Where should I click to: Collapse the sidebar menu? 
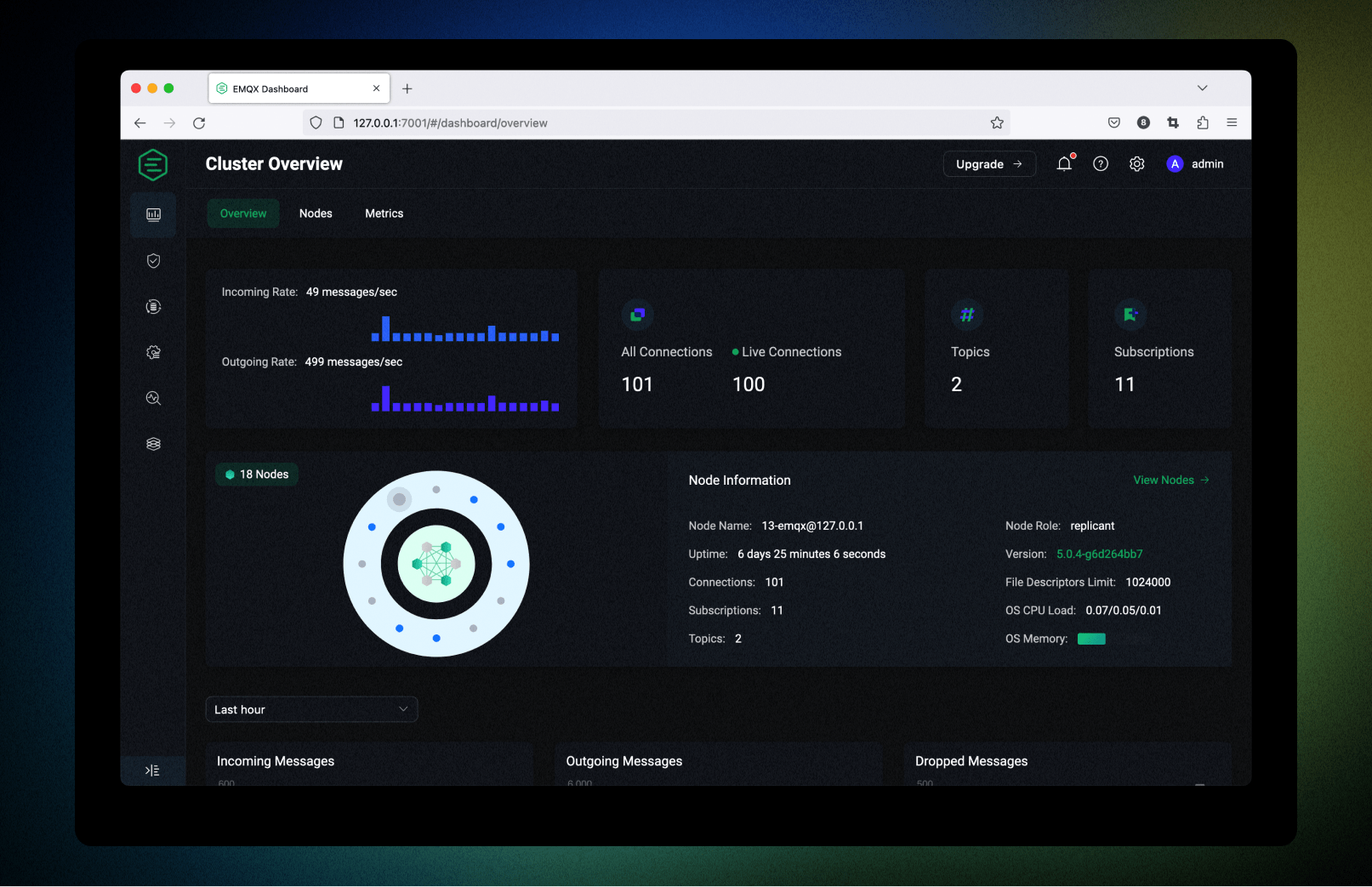(152, 770)
